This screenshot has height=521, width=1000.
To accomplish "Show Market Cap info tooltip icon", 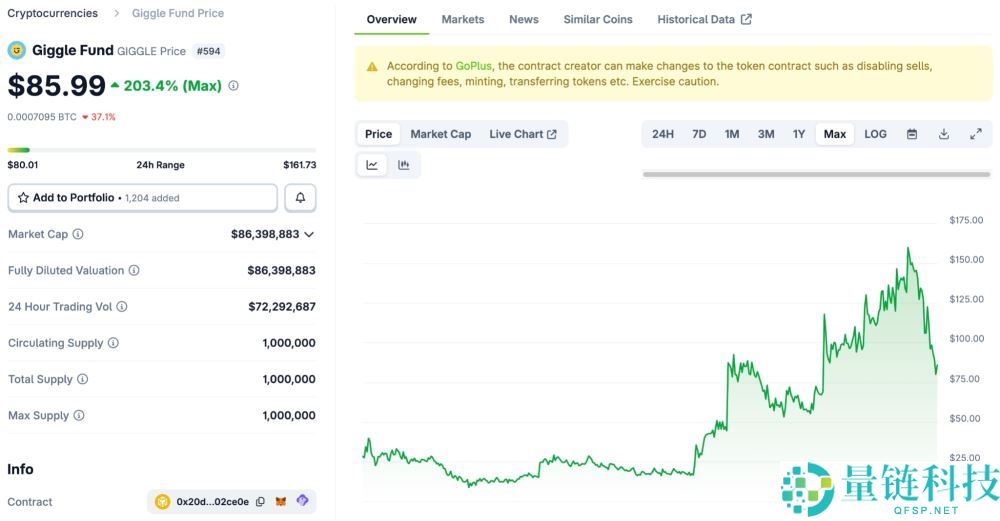I will (78, 234).
